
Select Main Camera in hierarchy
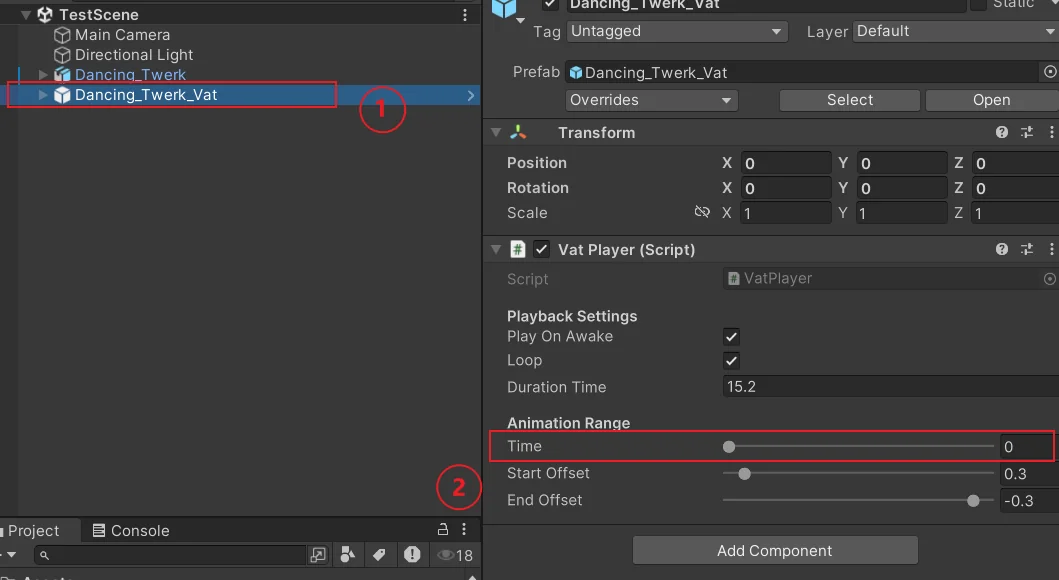[x=122, y=35]
